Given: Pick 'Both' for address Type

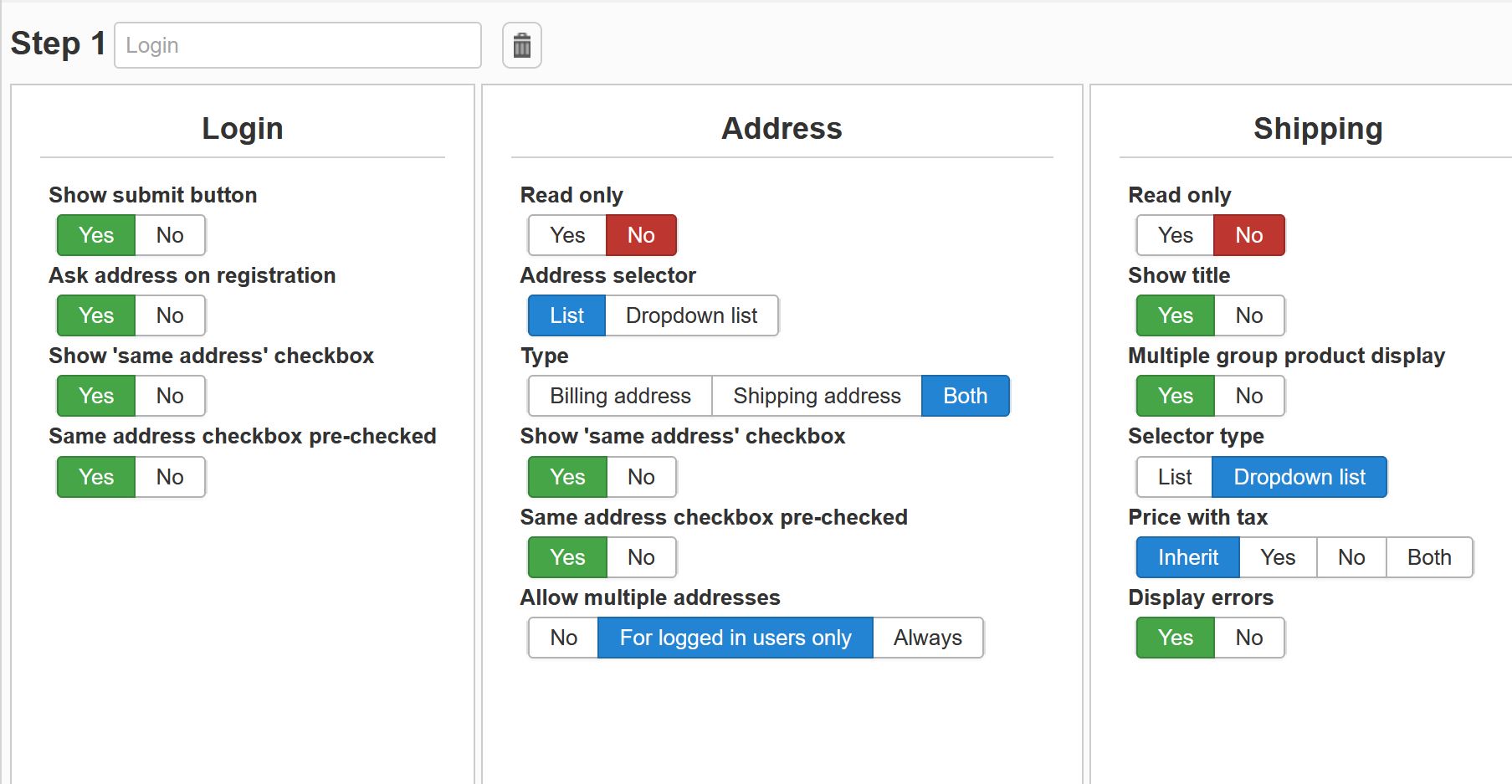Looking at the screenshot, I should coord(965,396).
